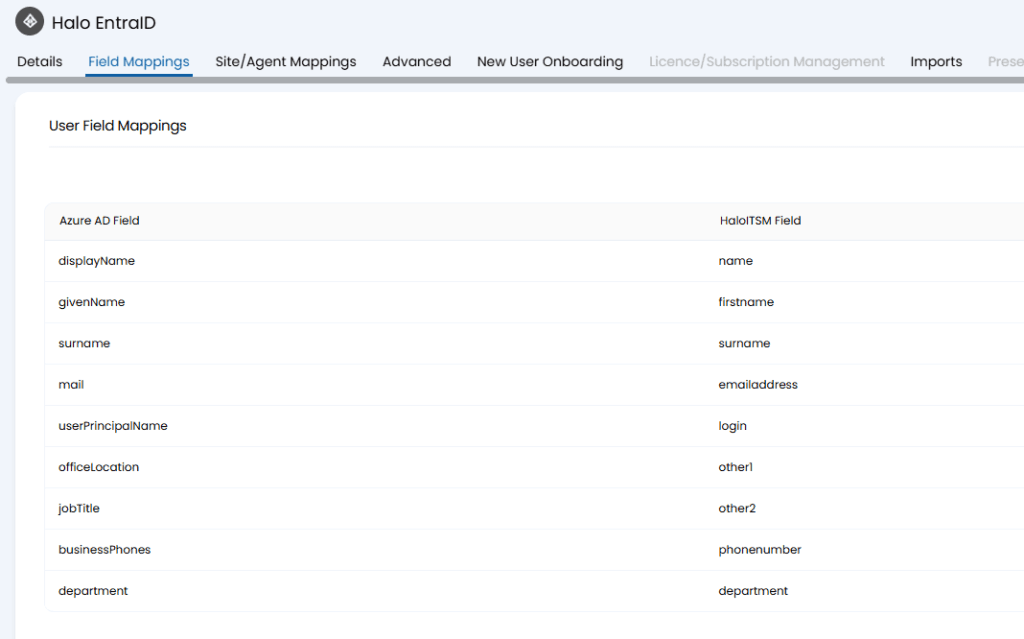
Task: Select the businessPhones mapping row
Action: [105, 550]
